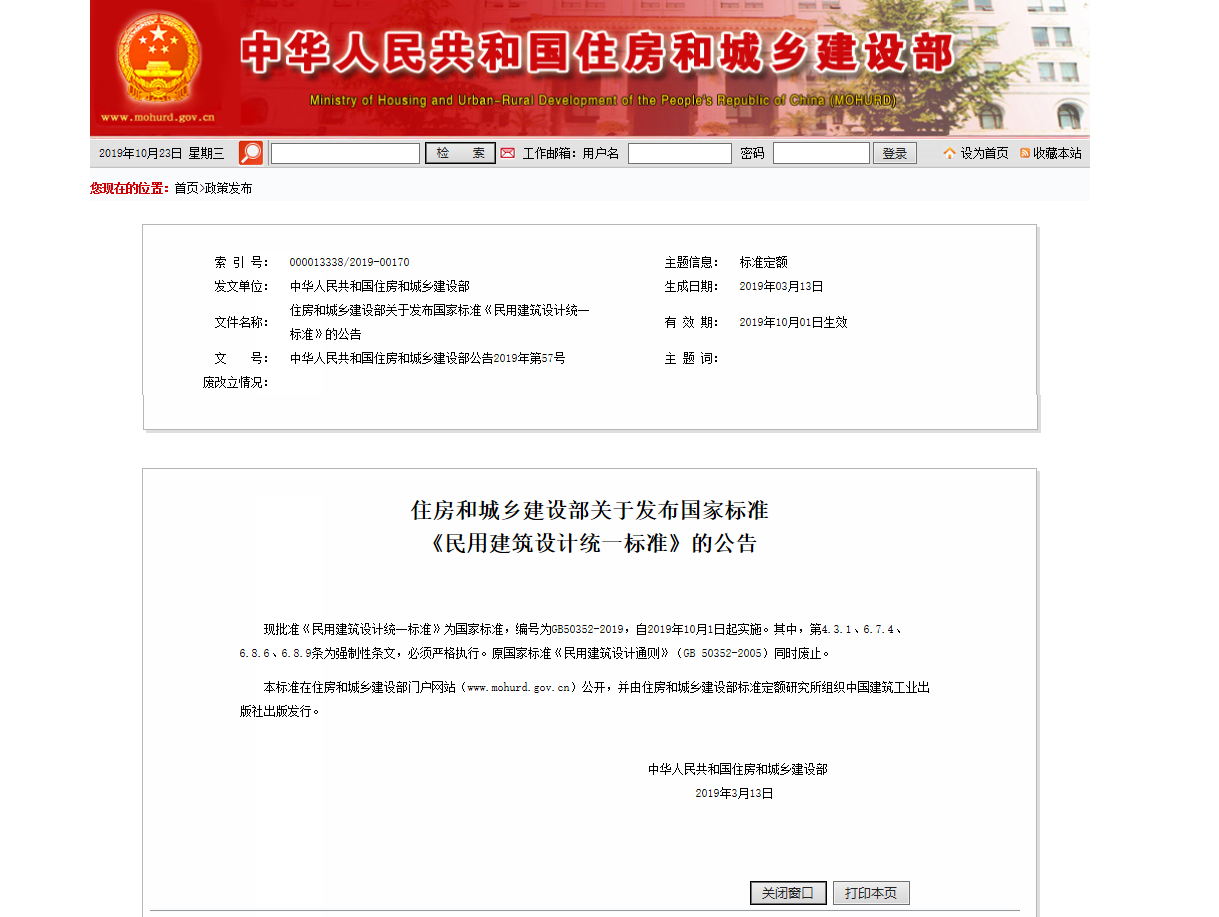The image size is (1219, 917).
Task: Click the orange magnifier search icon
Action: (x=251, y=153)
